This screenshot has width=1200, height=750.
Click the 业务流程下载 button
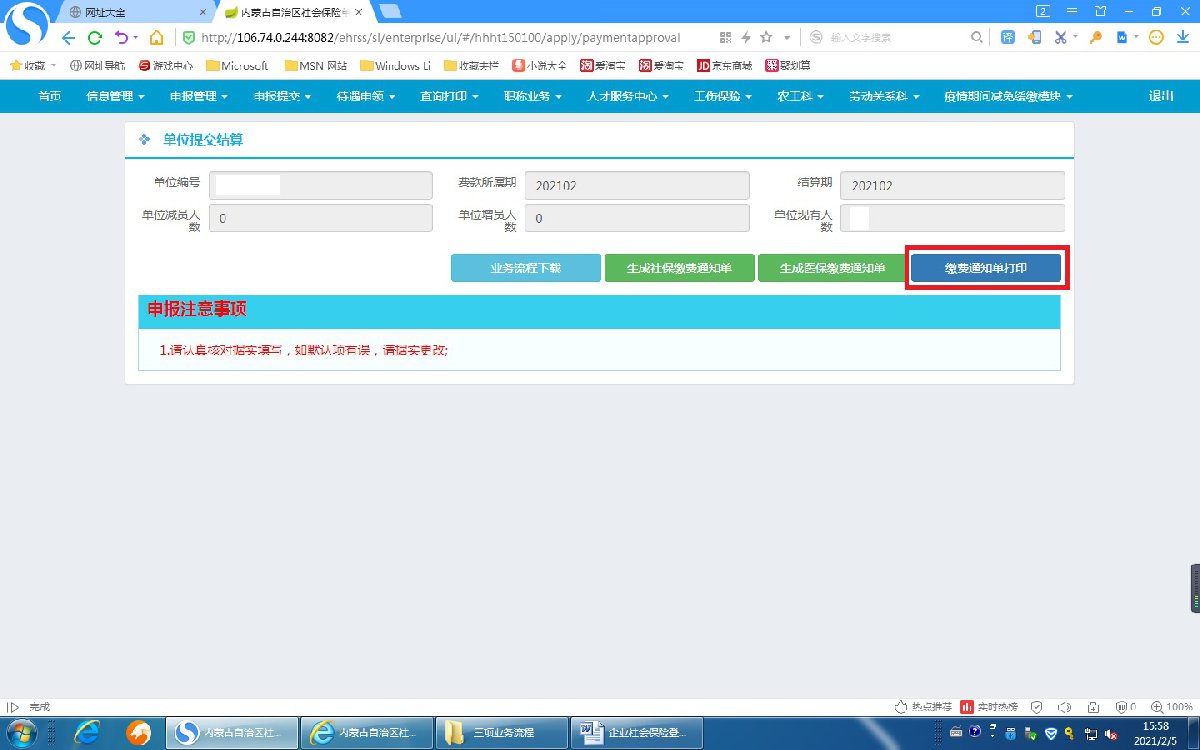(x=525, y=268)
